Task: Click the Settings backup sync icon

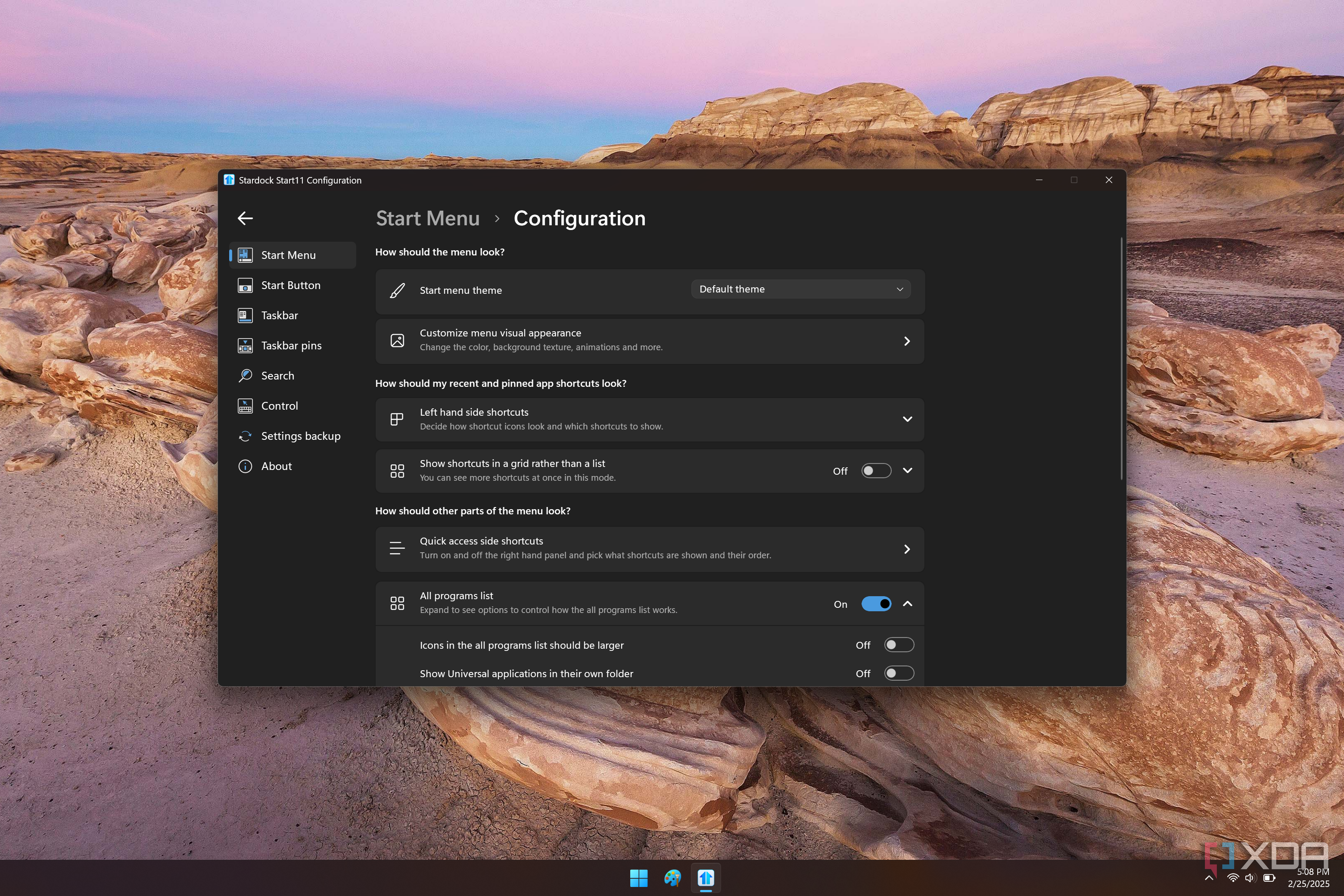Action: 245,436
